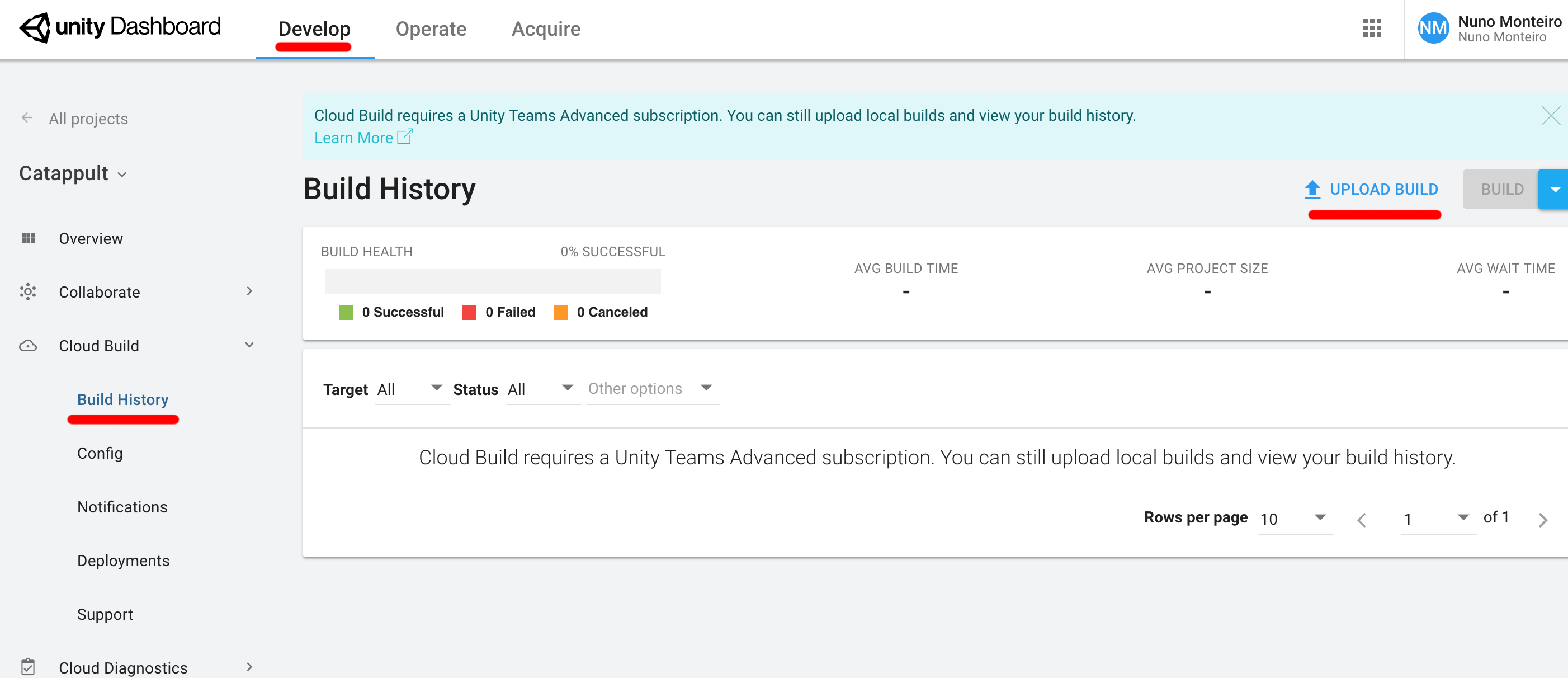Click the green Successful legend swatch

click(346, 313)
